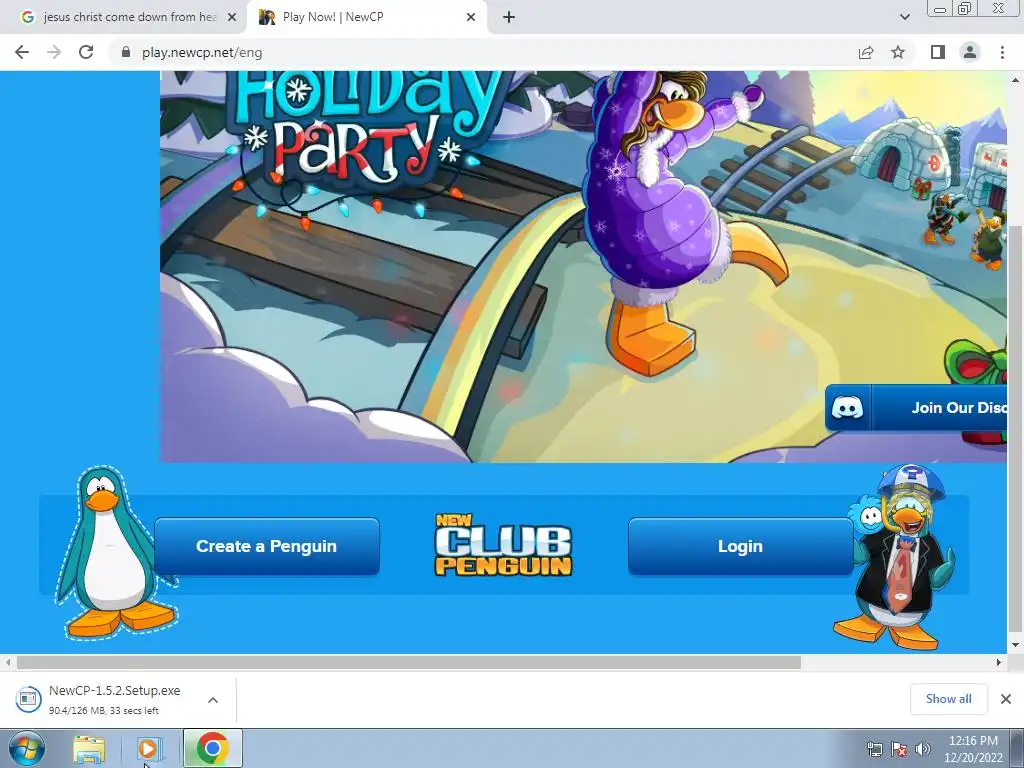This screenshot has width=1024, height=768.
Task: Bookmark this tab with star icon
Action: tap(898, 52)
